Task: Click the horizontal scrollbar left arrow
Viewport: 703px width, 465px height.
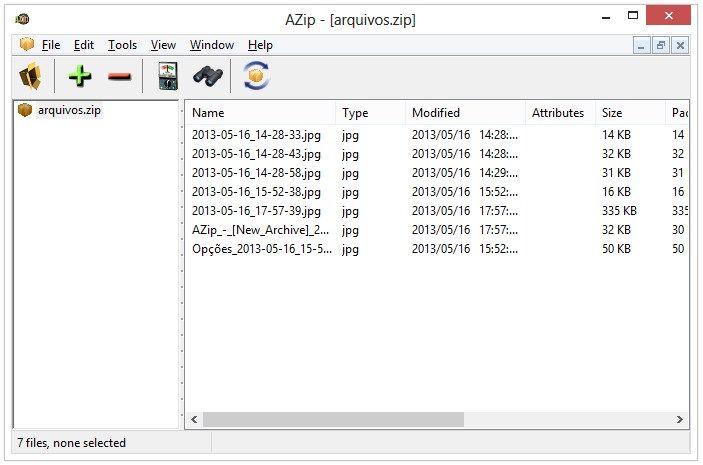Action: tap(194, 420)
